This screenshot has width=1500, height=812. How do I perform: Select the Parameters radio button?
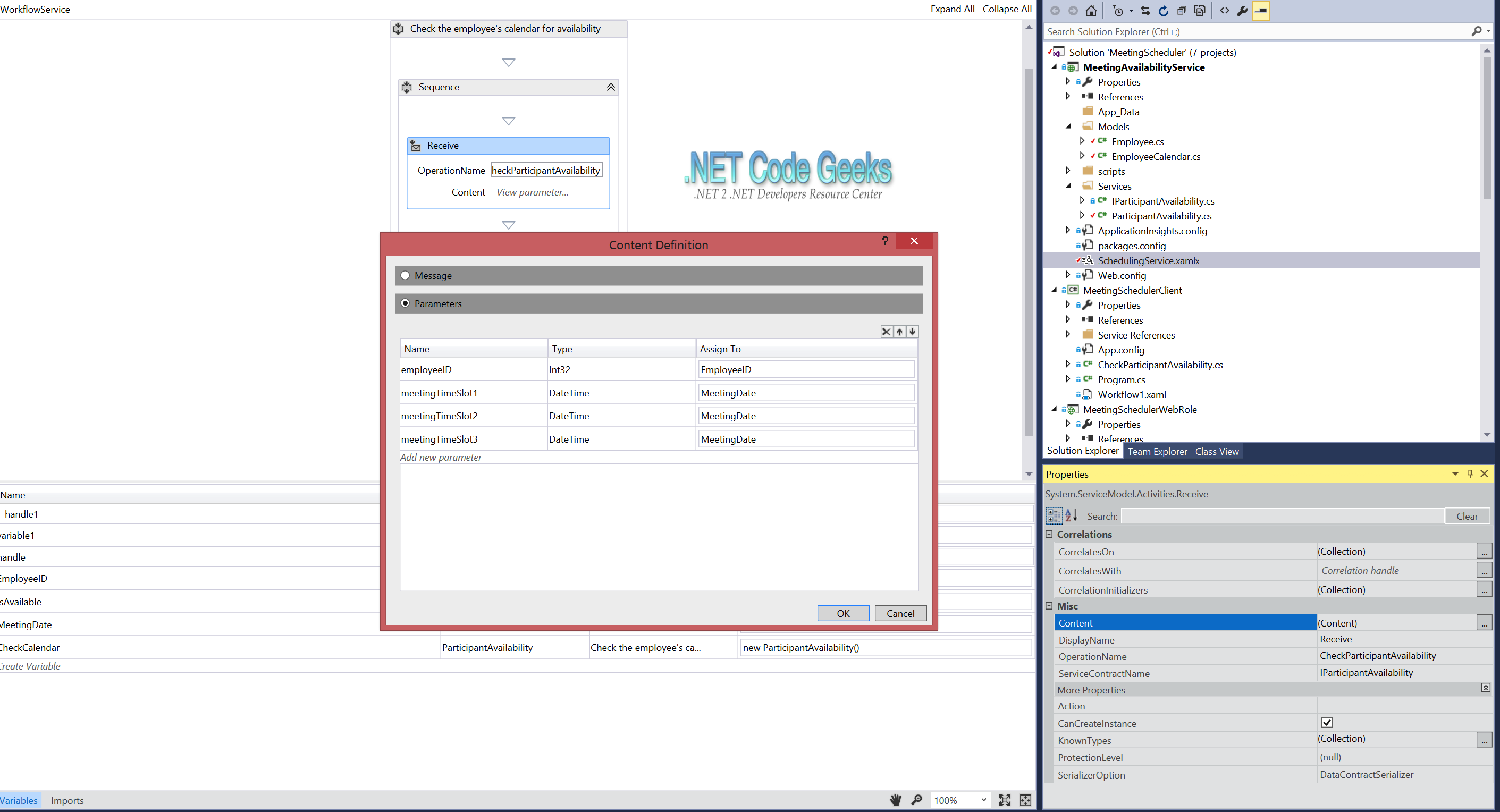tap(405, 303)
